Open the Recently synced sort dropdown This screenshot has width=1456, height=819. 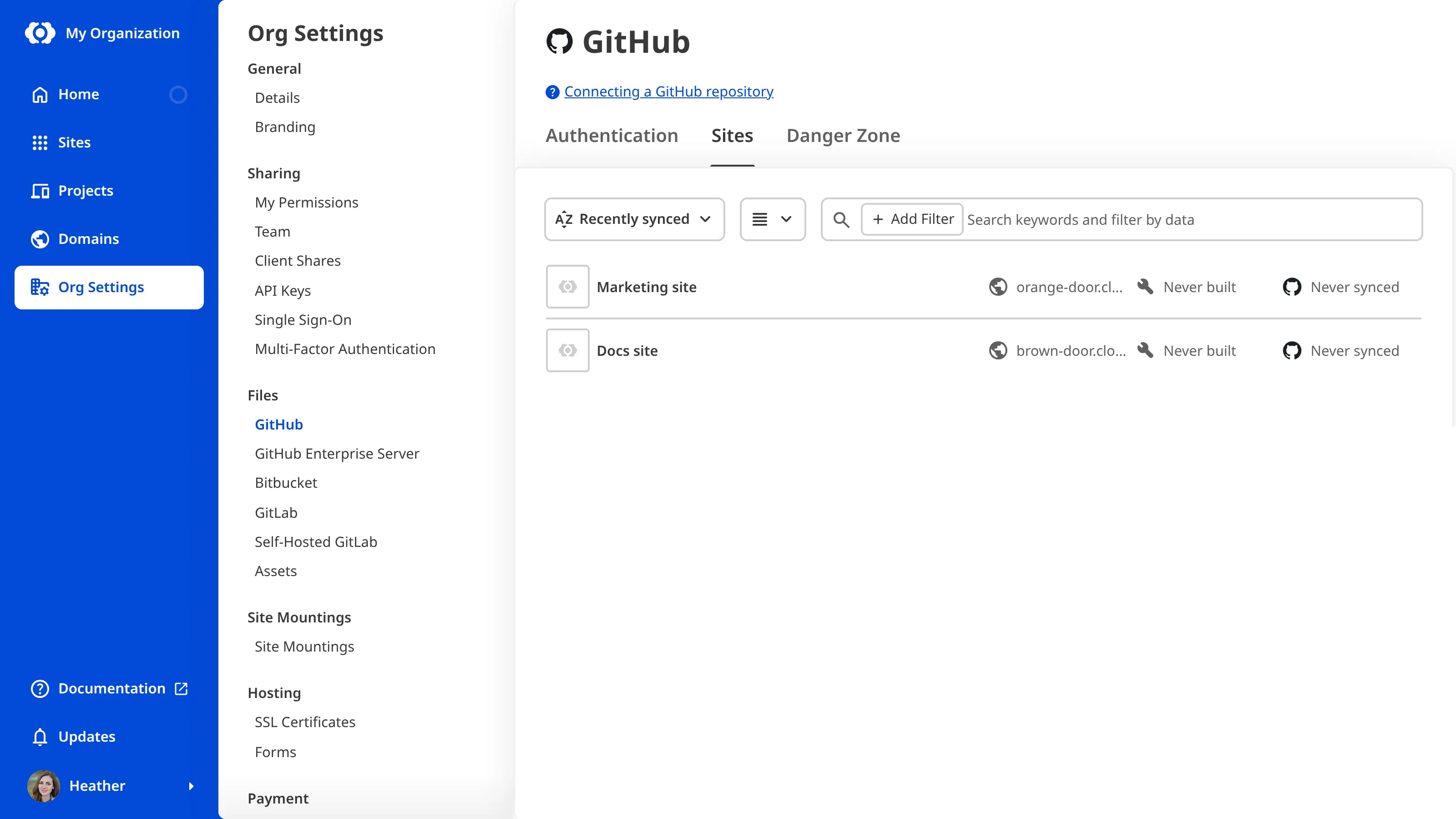[x=634, y=219]
